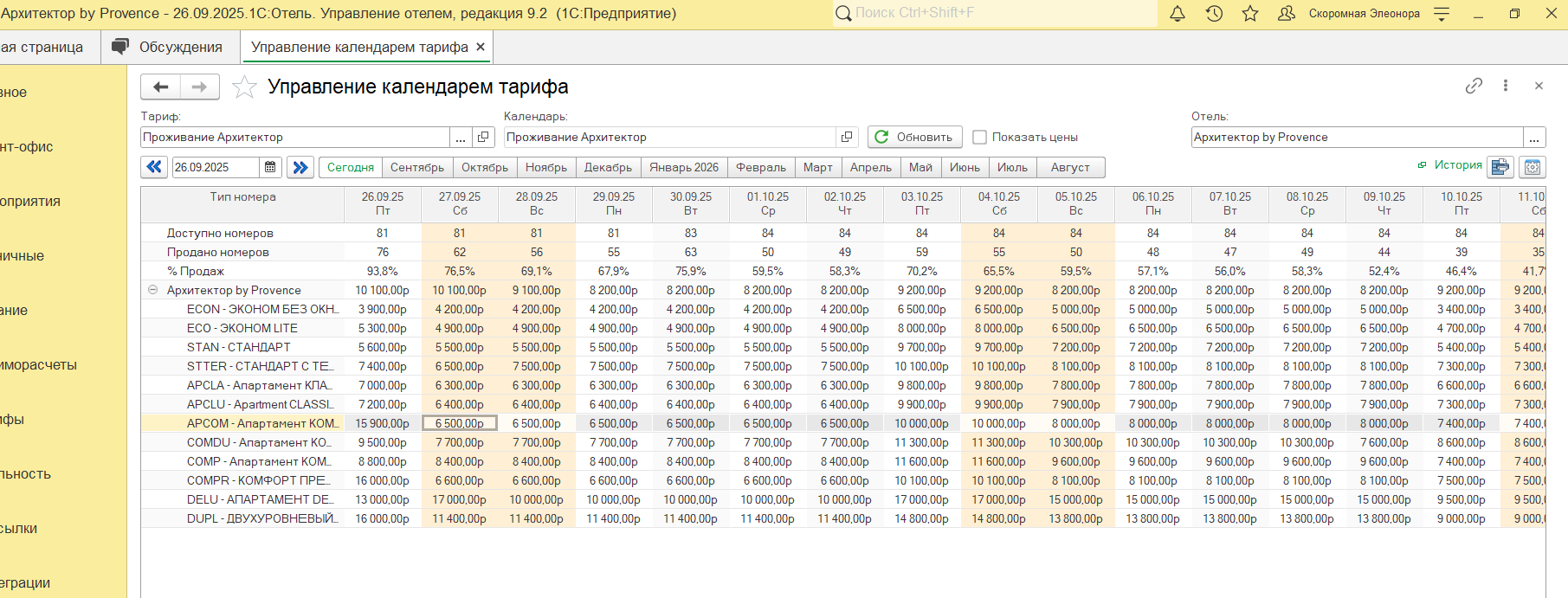Select the Октябрь month button
Viewport: 1568px width, 598px height.
485,167
